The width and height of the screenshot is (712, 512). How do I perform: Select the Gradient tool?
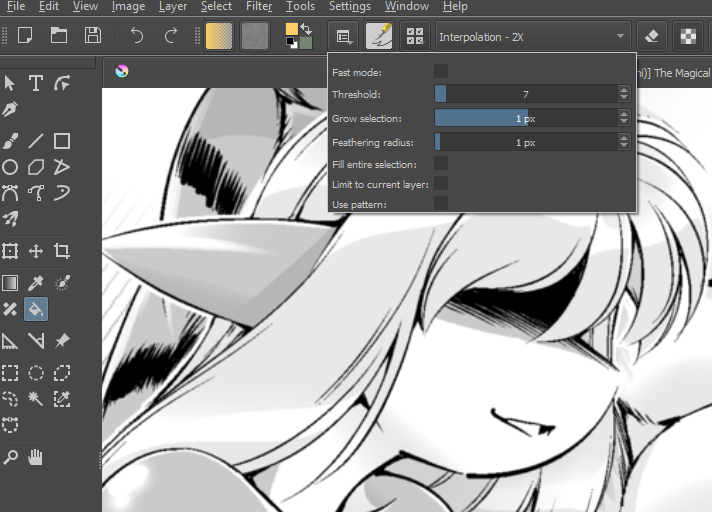point(10,283)
